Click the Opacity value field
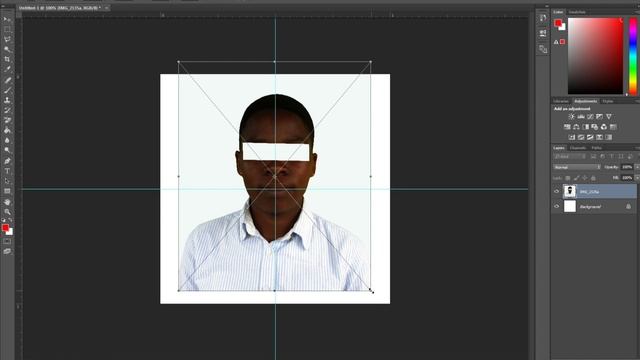The height and width of the screenshot is (360, 640). (x=627, y=167)
